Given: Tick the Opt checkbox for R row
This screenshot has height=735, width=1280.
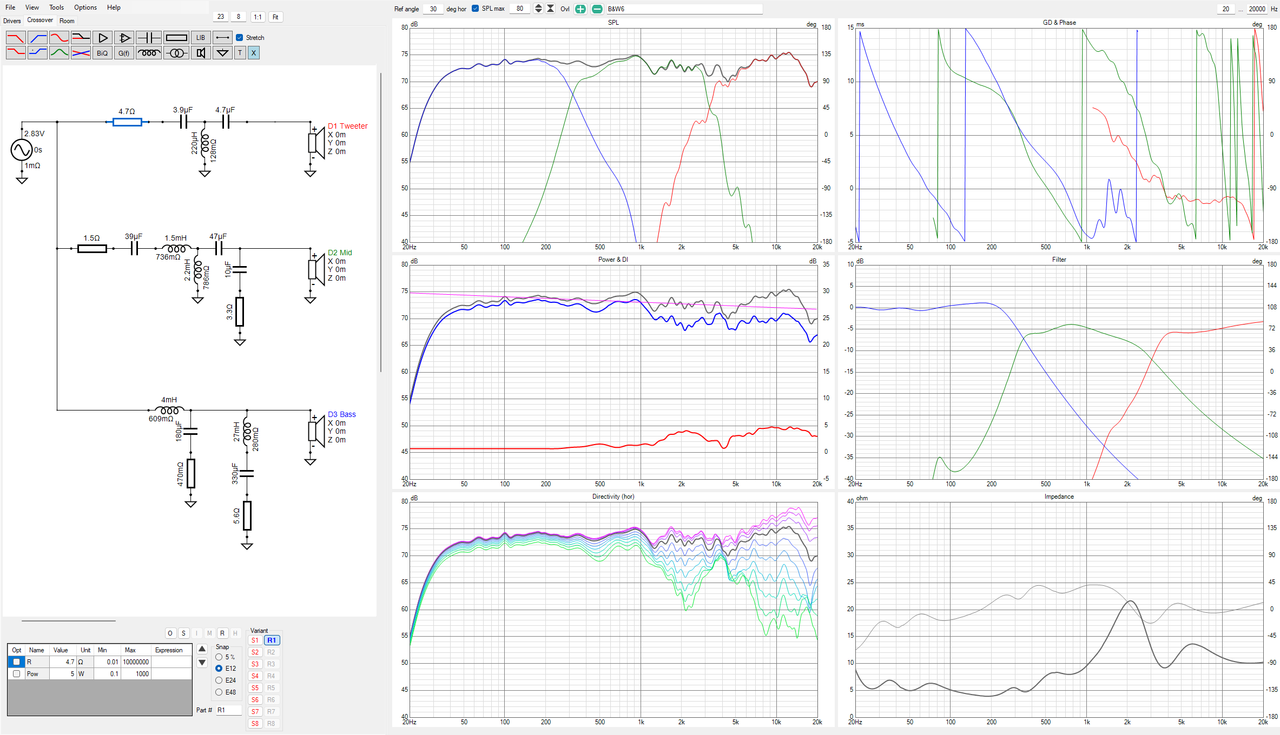Looking at the screenshot, I should coord(16,661).
